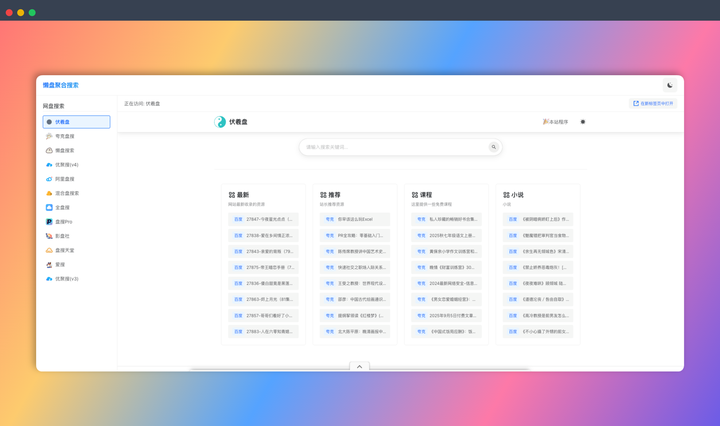Open 盘搜Pro sidebar entry
Image resolution: width=720 pixels, height=426 pixels.
click(x=64, y=222)
